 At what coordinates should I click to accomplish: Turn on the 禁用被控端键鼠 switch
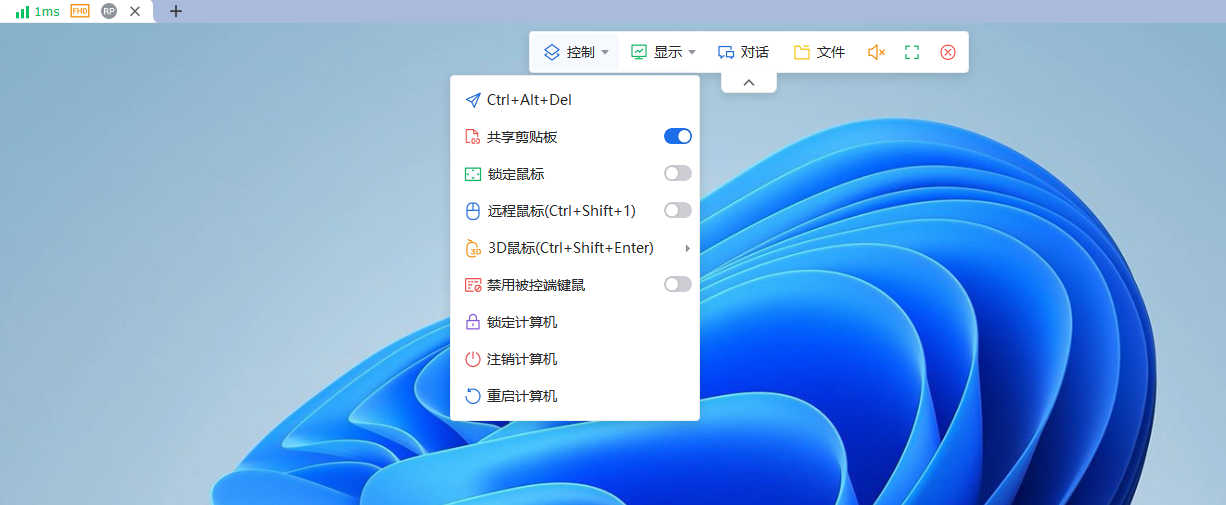tap(678, 285)
